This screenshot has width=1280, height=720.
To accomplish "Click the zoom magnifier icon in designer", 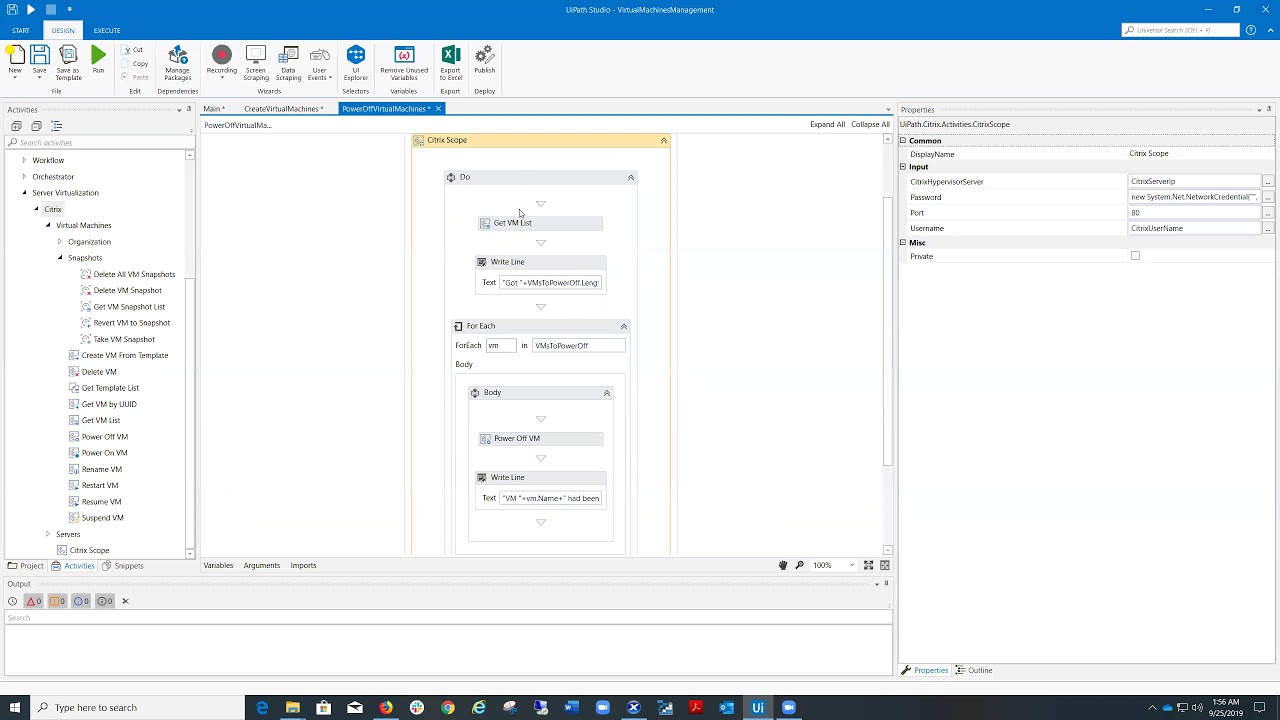I will 799,566.
